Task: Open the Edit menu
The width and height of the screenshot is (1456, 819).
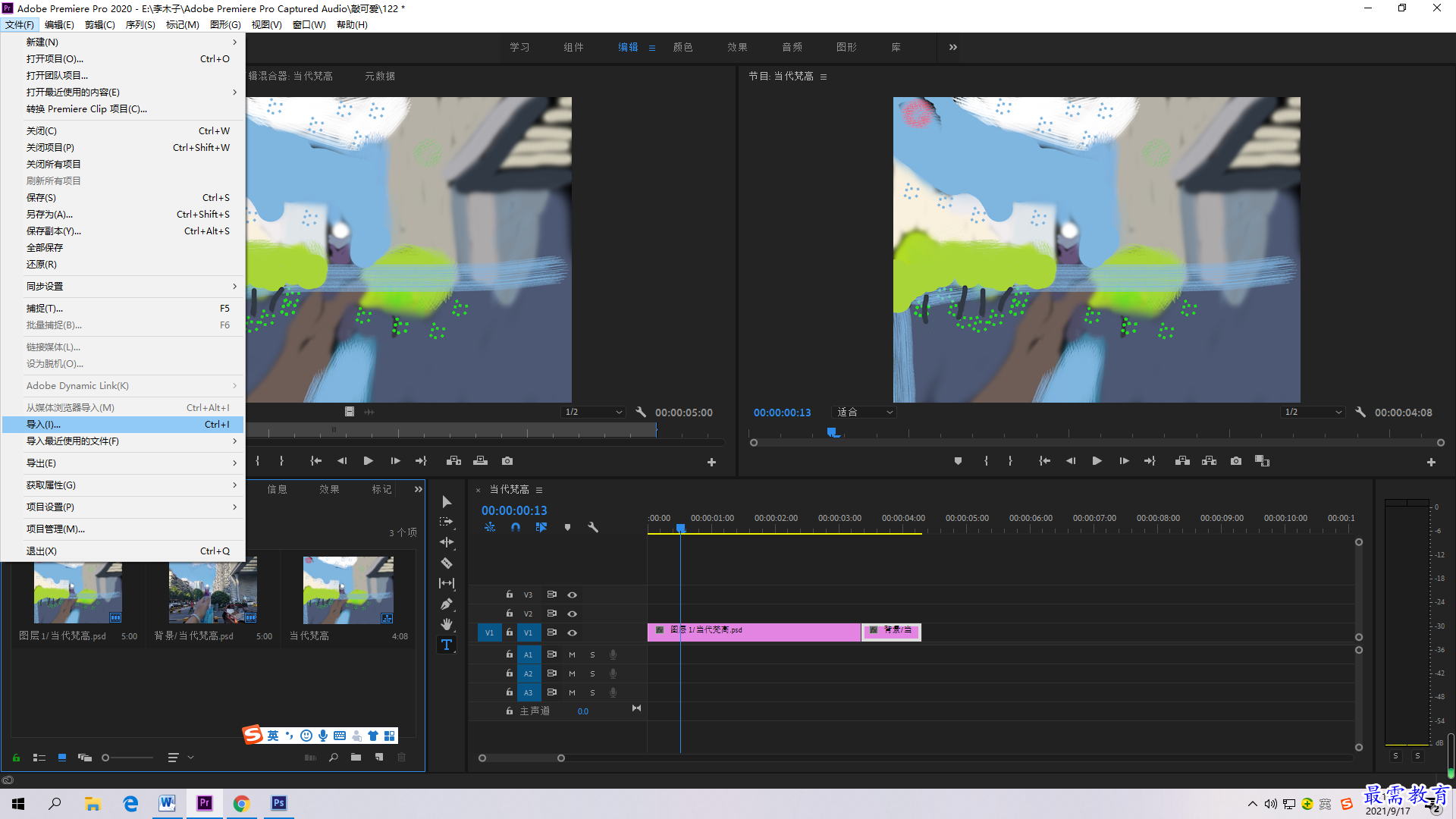Action: click(x=59, y=25)
